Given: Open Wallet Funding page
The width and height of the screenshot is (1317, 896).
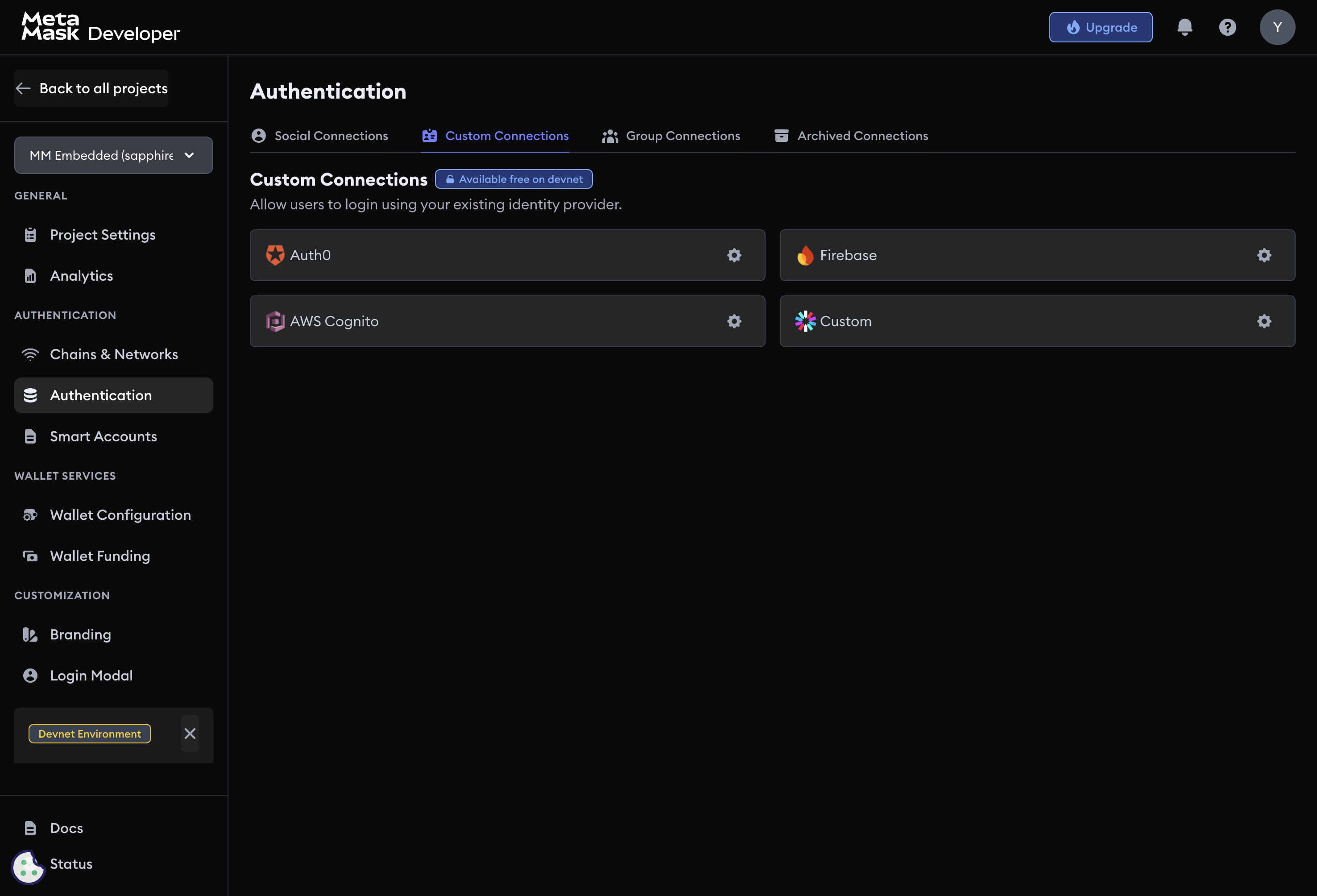Looking at the screenshot, I should click(113, 556).
